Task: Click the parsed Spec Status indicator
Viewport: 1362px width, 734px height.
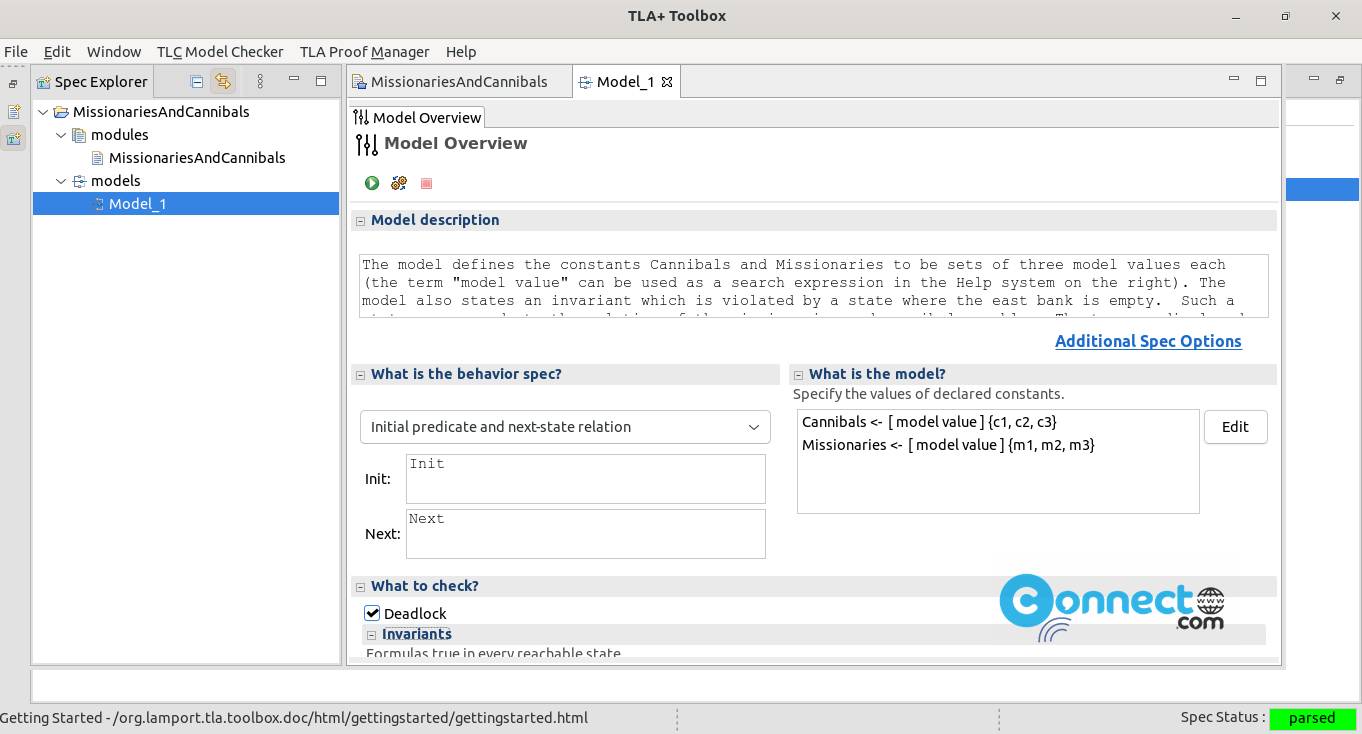Action: click(1312, 718)
